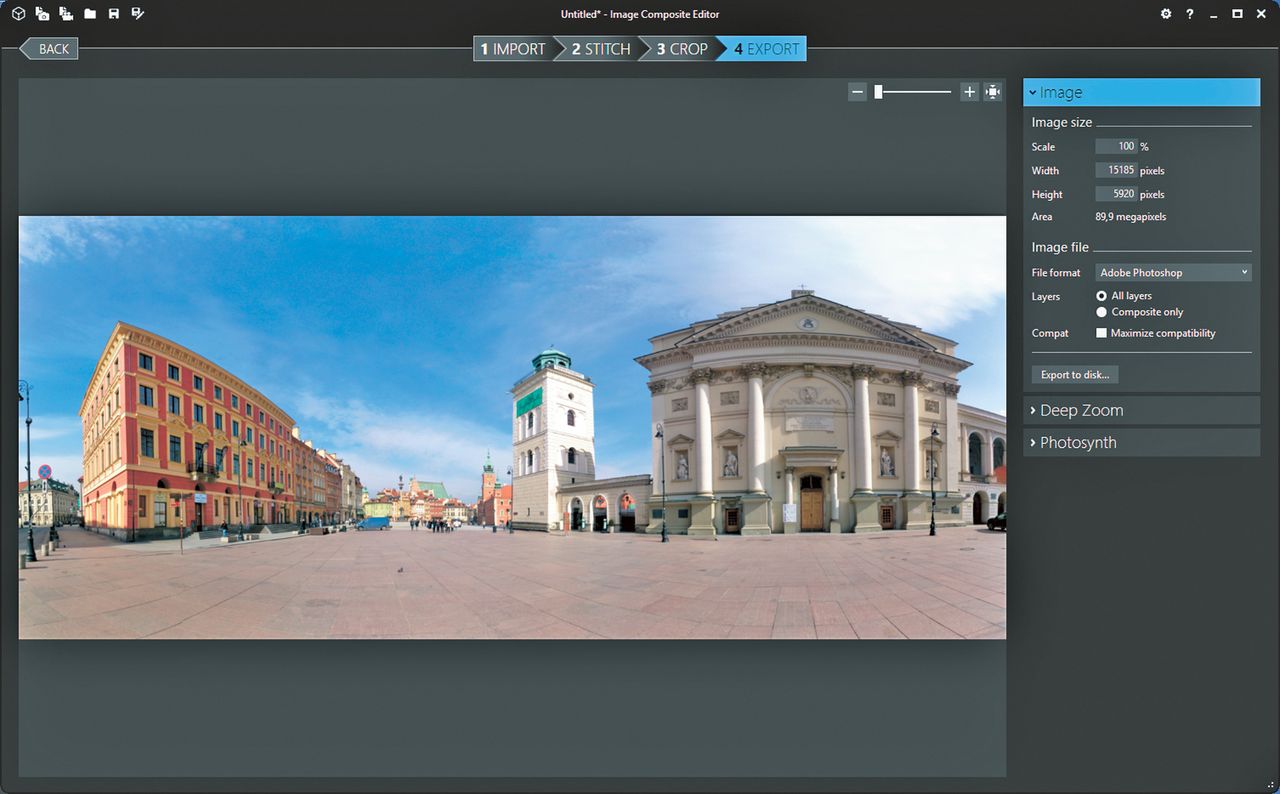1280x794 pixels.
Task: Click the Export to disk button
Action: (1075, 375)
